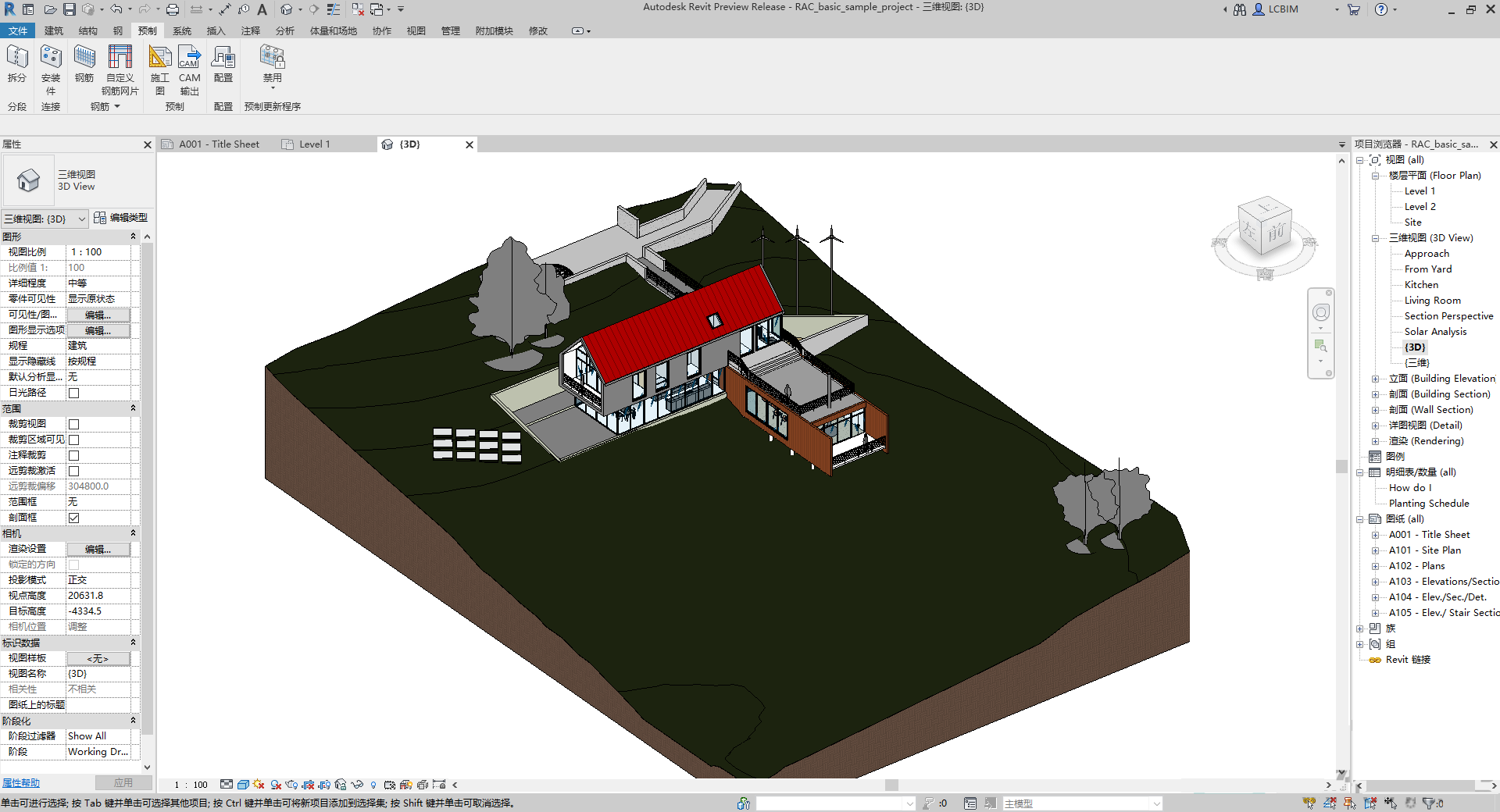Click the Close Inactive Views icon
Image resolution: width=1500 pixels, height=812 pixels.
tap(358, 9)
